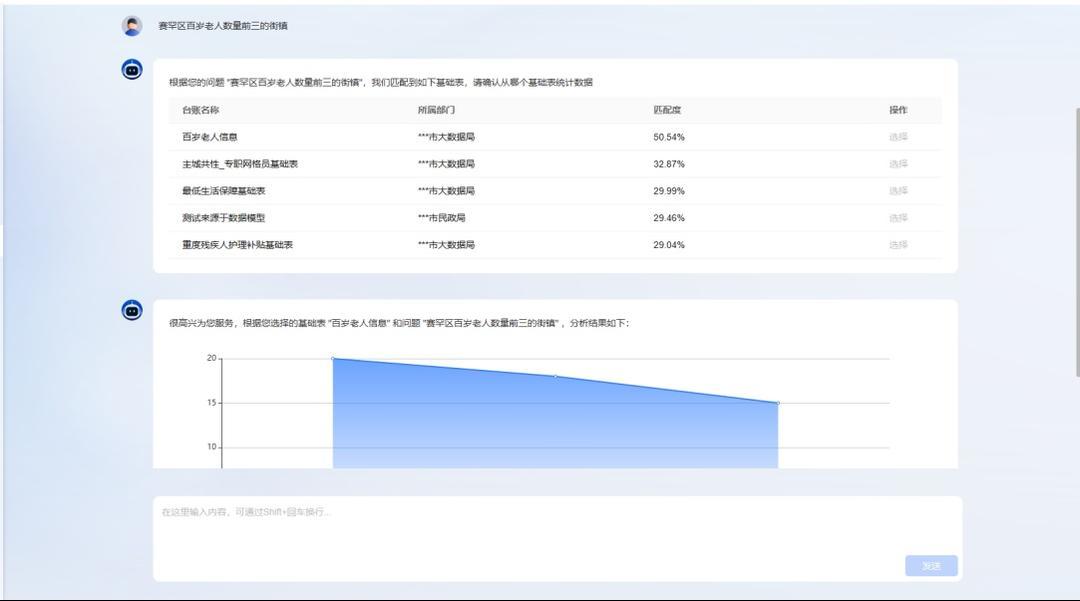Click the 主城共性_专职网格员基础表 name
This screenshot has height=601, width=1080.
point(240,164)
